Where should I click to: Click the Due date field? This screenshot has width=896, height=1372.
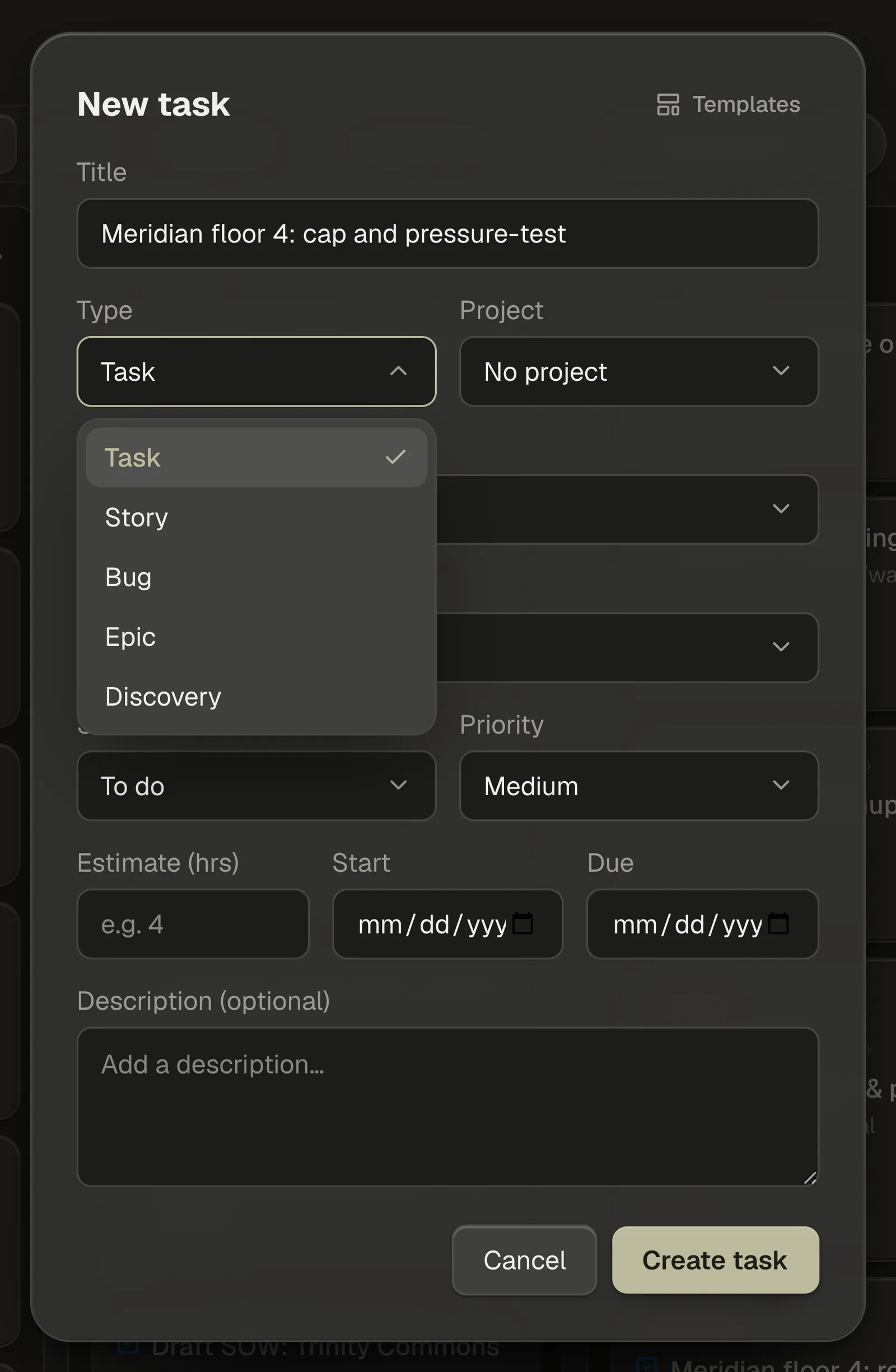click(x=702, y=924)
